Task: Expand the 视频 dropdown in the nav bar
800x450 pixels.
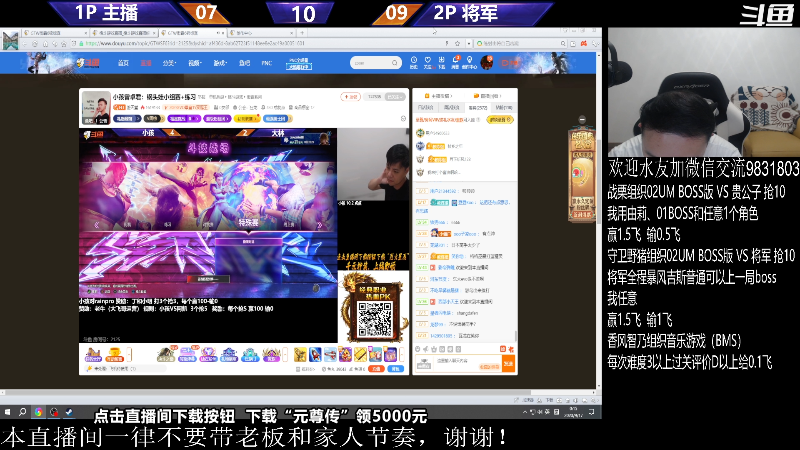Action: (x=194, y=63)
